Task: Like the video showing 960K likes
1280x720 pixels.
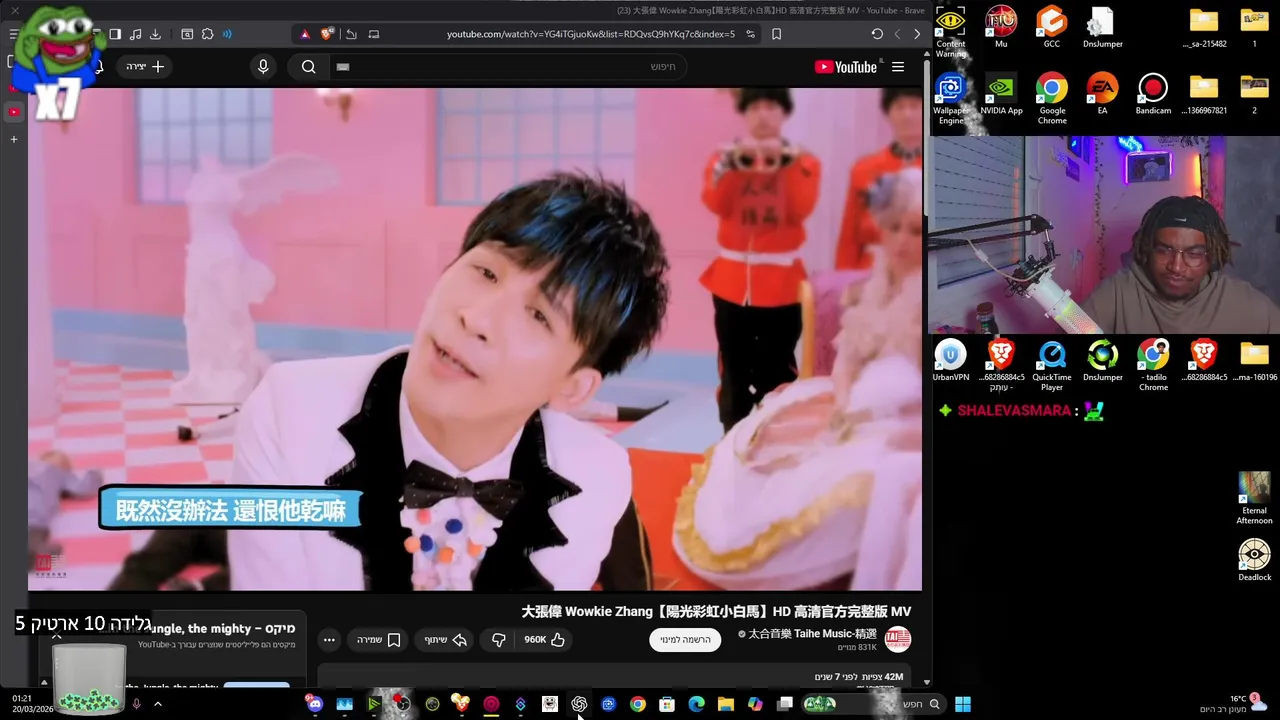Action: 545,640
